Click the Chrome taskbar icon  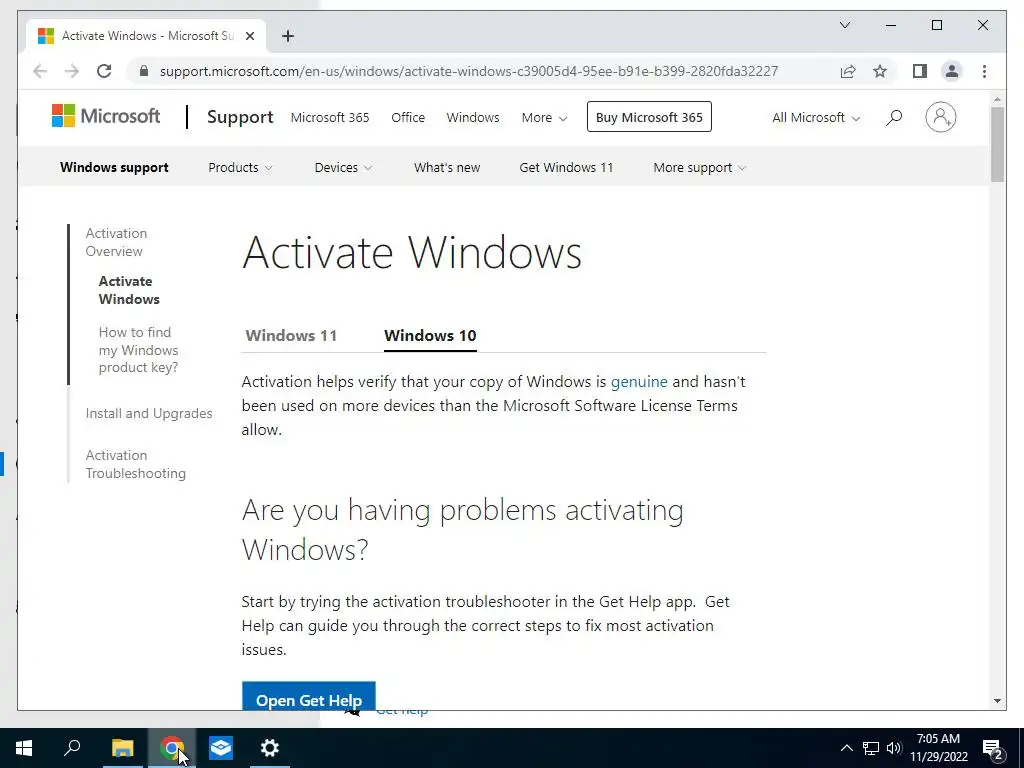pyautogui.click(x=172, y=748)
